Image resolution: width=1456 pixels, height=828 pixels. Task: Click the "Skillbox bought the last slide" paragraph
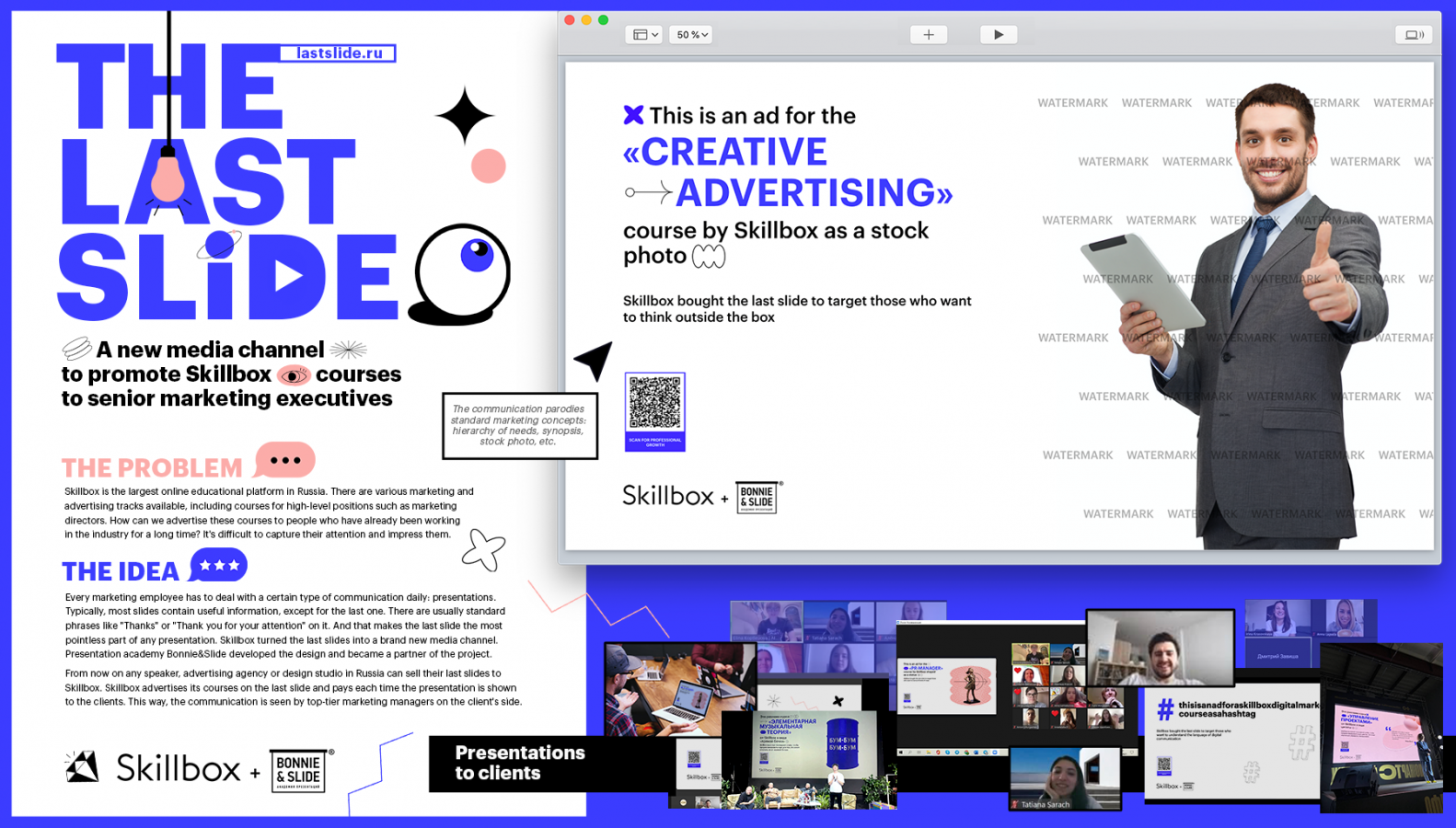coord(797,309)
